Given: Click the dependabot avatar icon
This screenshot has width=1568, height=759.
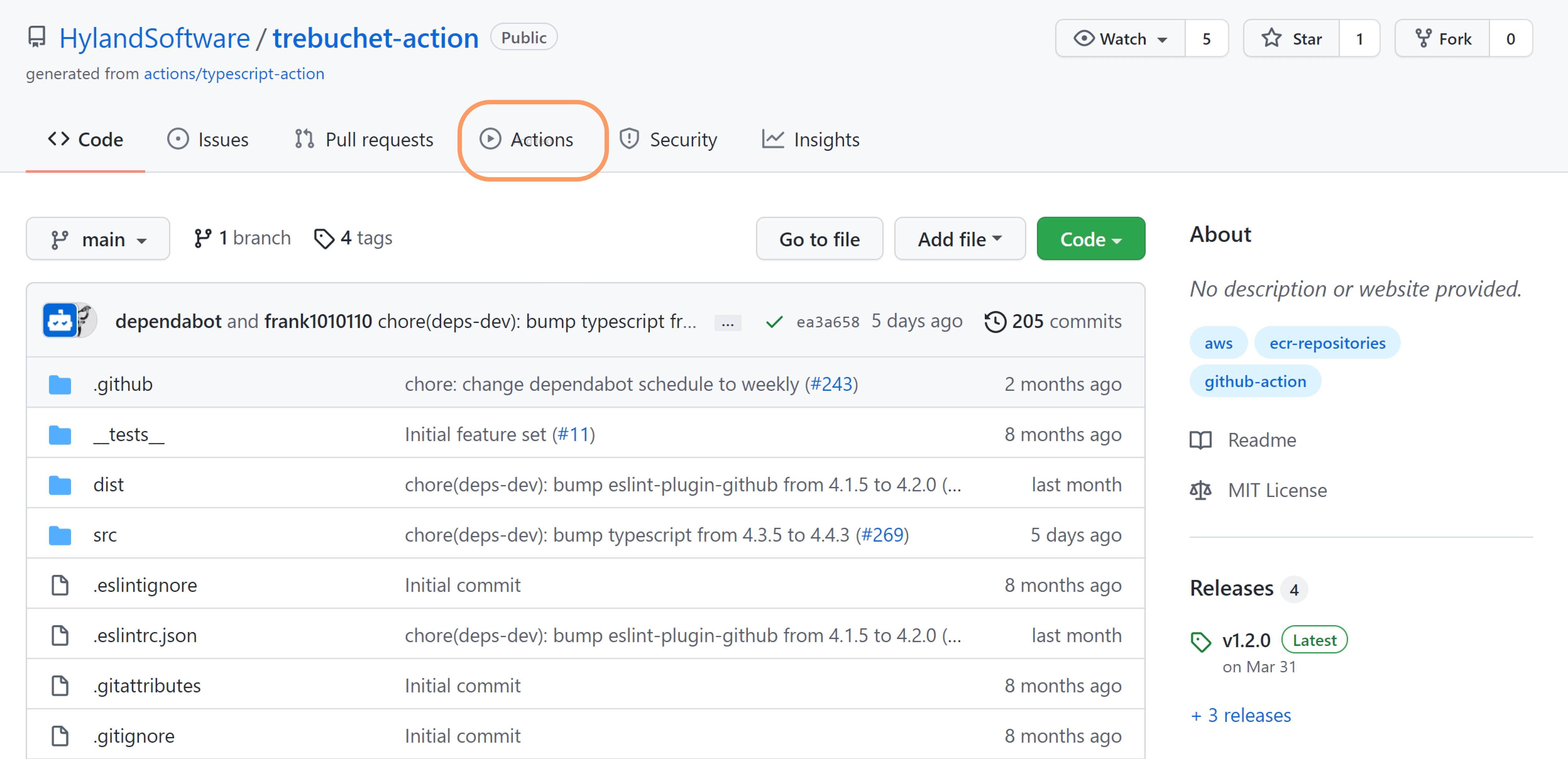Looking at the screenshot, I should [59, 320].
